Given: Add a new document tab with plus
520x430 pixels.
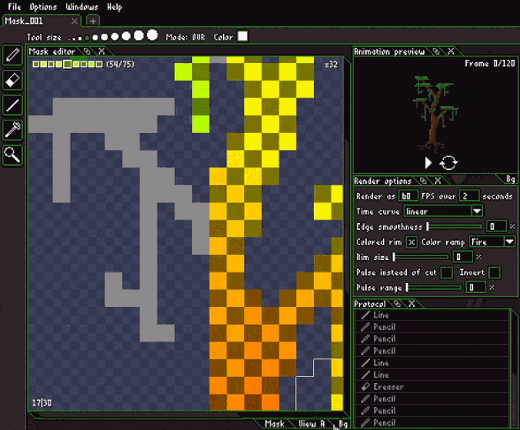Looking at the screenshot, I should tap(93, 21).
